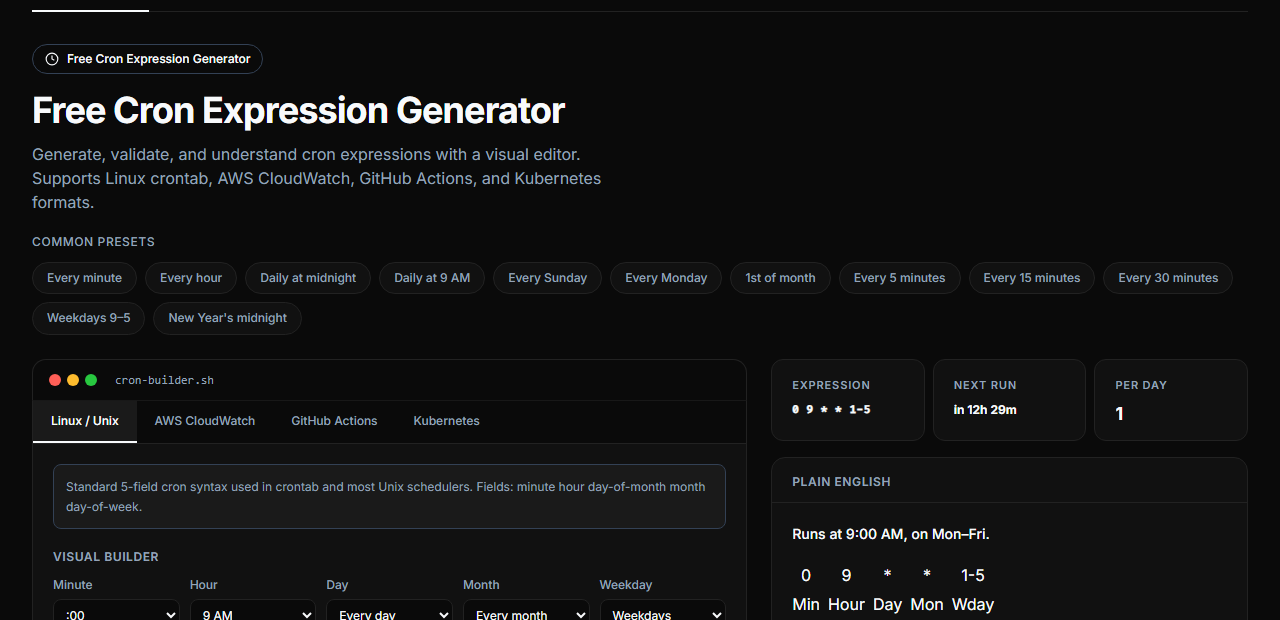Open the Weekday dropdown showing Weekdays

coord(663,610)
